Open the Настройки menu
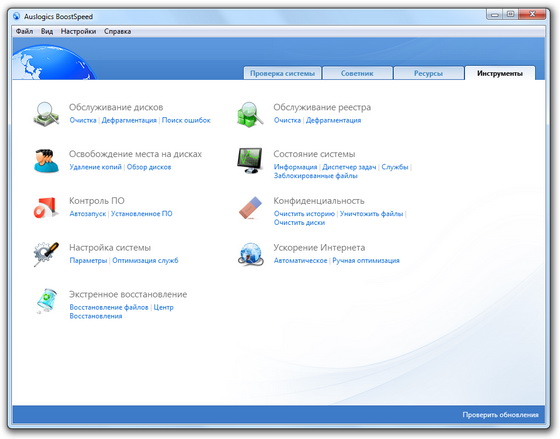Screen dimensions: 560x439 78,31
